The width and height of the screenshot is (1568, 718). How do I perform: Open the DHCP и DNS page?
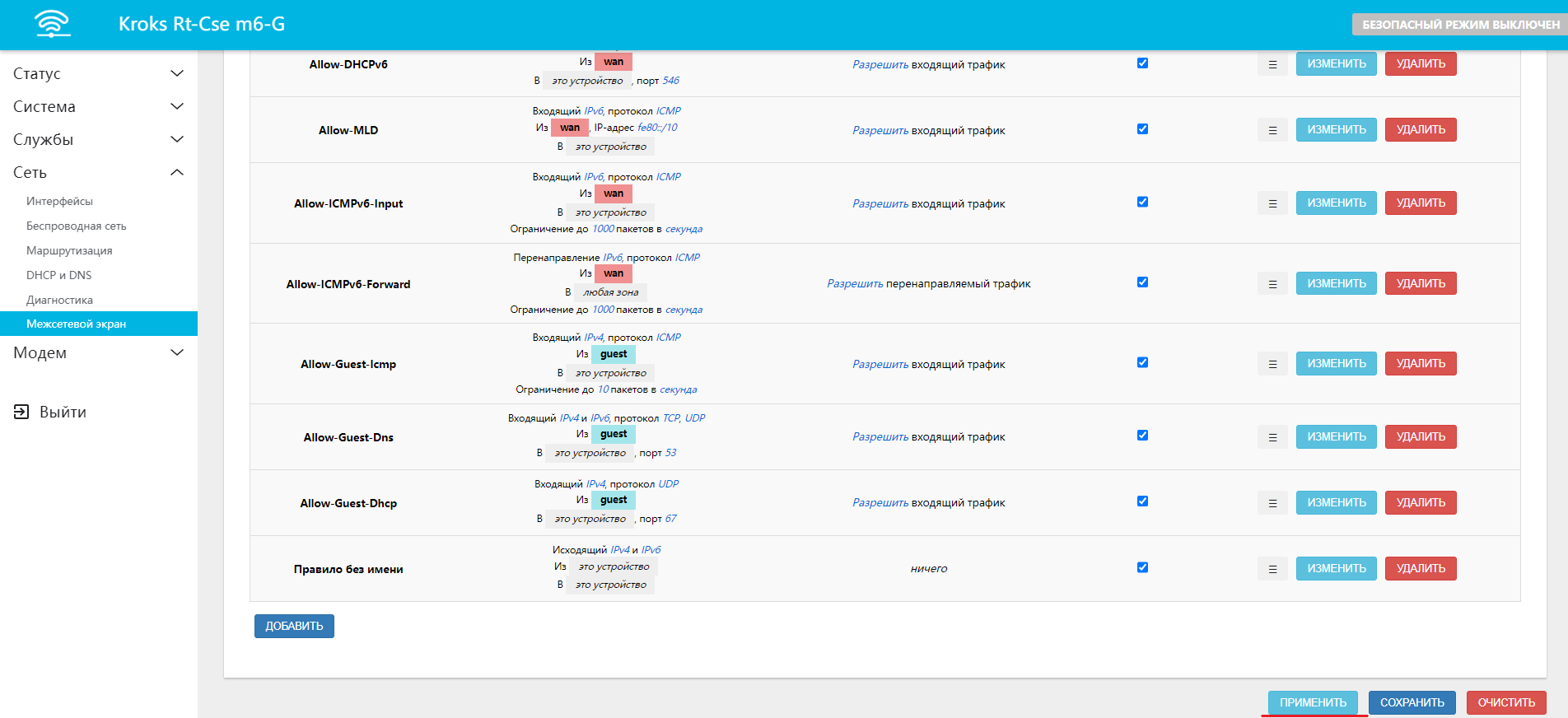59,275
